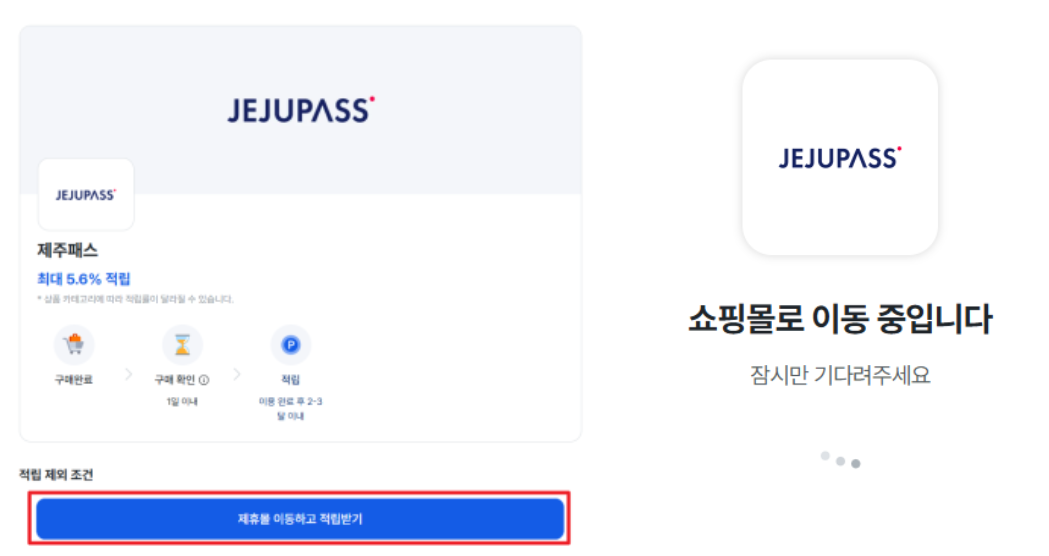Click the 제주패스 store name
This screenshot has width=1049, height=556.
(x=67, y=250)
